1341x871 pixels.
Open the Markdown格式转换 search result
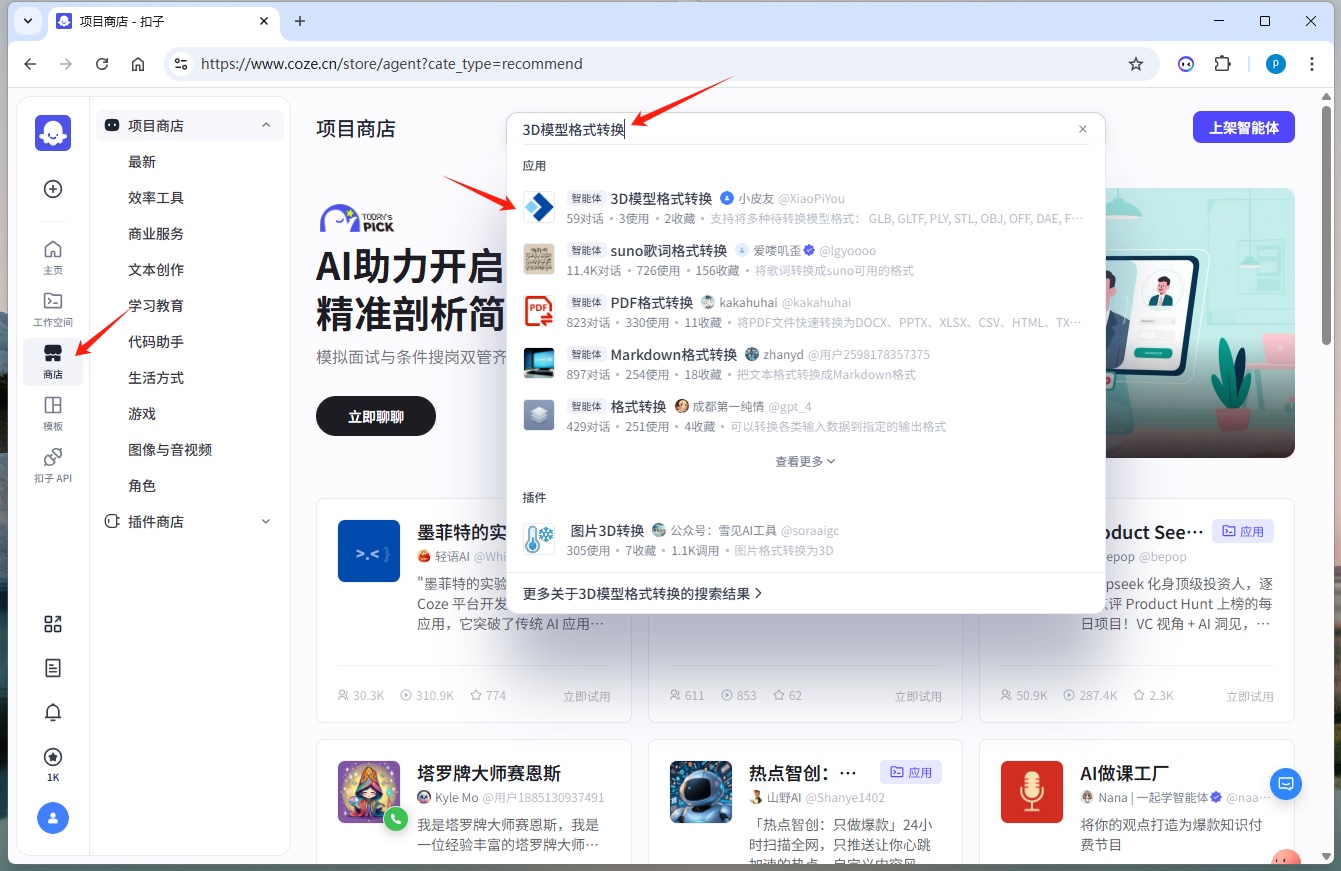point(806,363)
